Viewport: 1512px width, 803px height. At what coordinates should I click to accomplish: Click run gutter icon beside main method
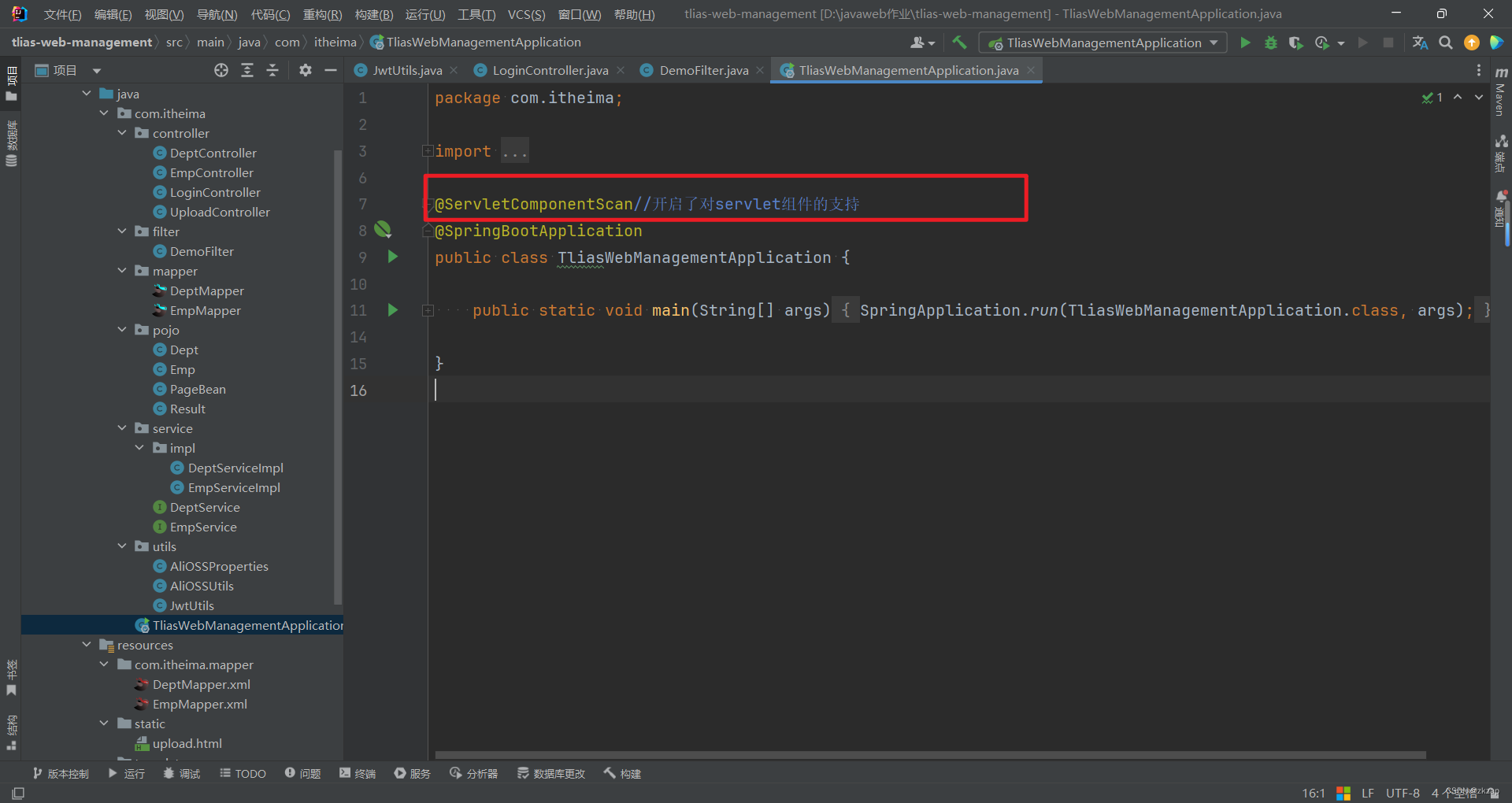pos(392,310)
